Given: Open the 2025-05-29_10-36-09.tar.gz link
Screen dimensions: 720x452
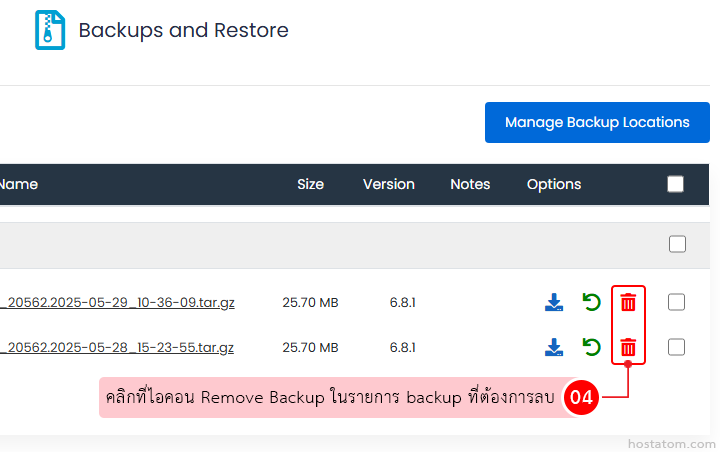Looking at the screenshot, I should tap(118, 302).
